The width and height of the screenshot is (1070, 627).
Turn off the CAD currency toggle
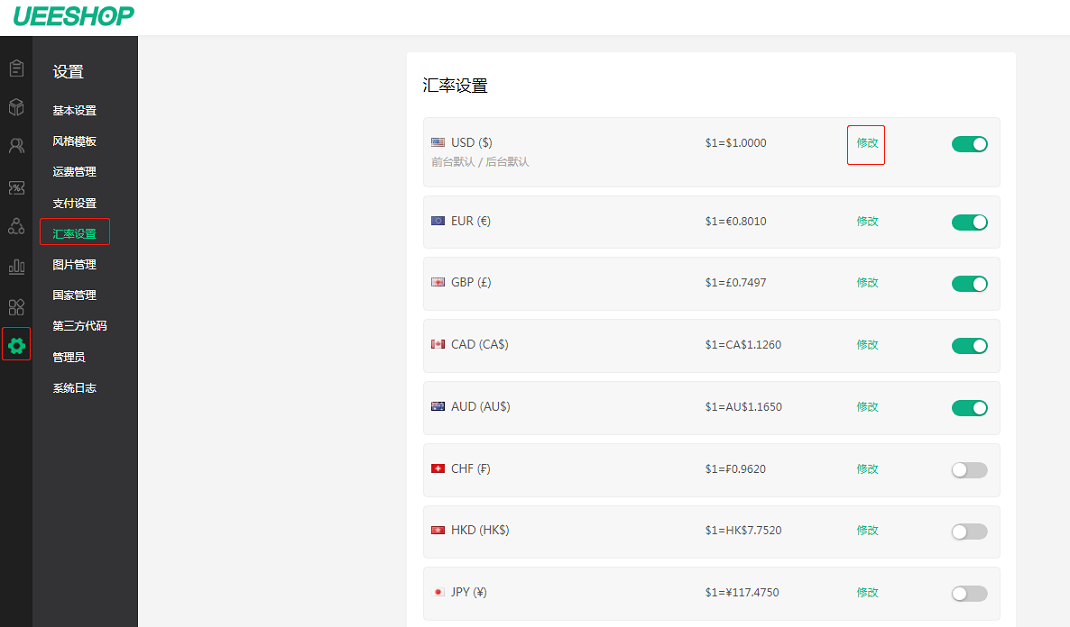point(969,346)
